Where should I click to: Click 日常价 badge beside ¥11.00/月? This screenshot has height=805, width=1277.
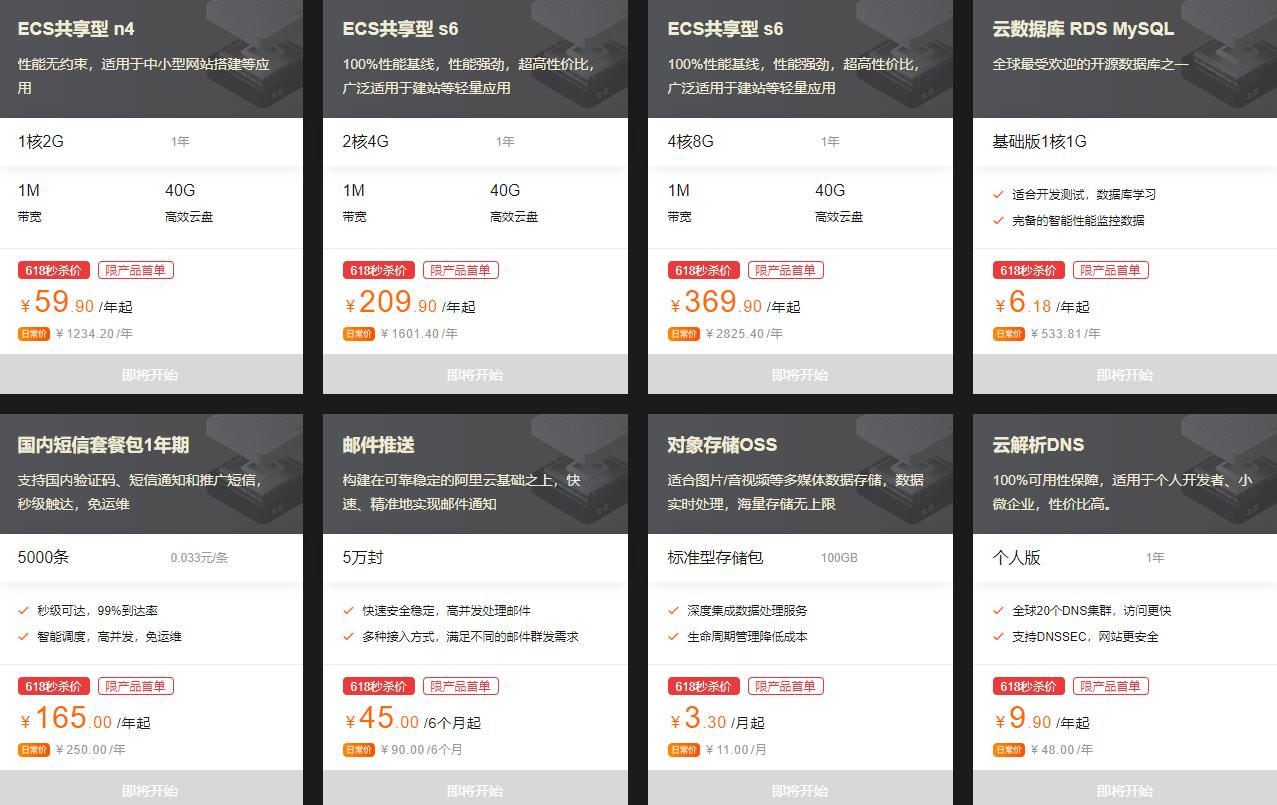[x=684, y=750]
